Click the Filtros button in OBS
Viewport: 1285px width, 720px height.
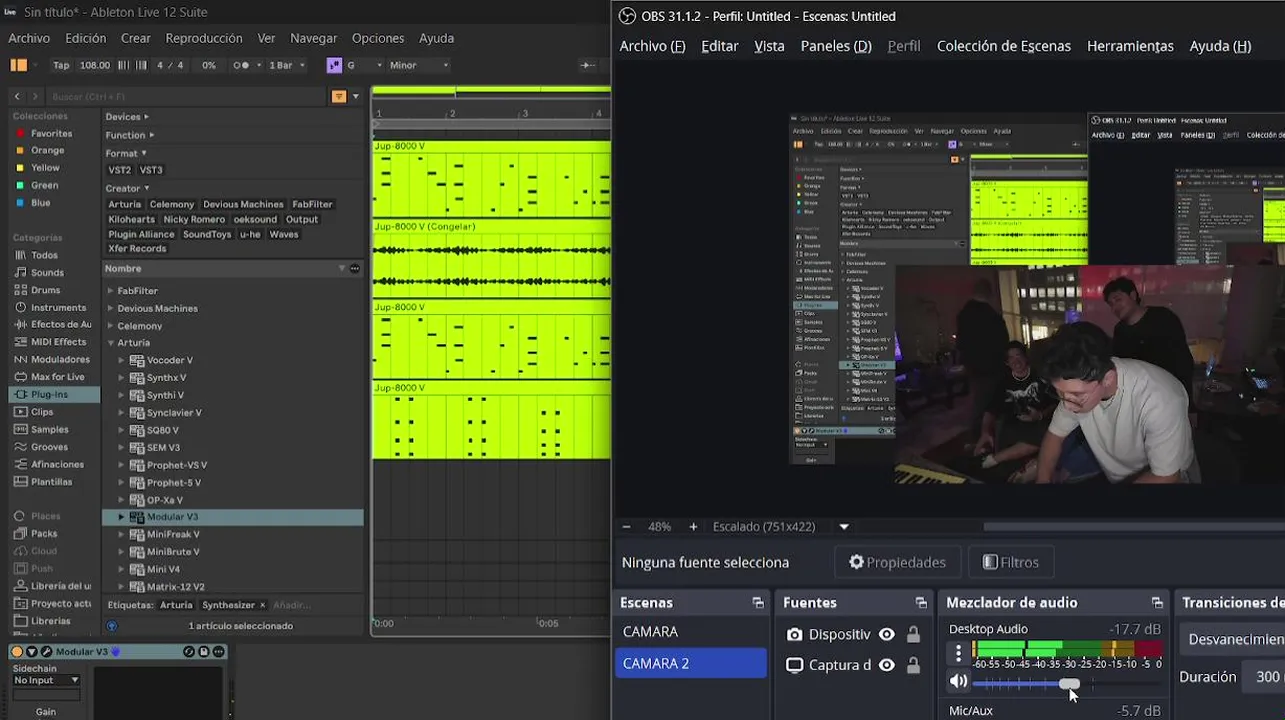(x=1011, y=562)
